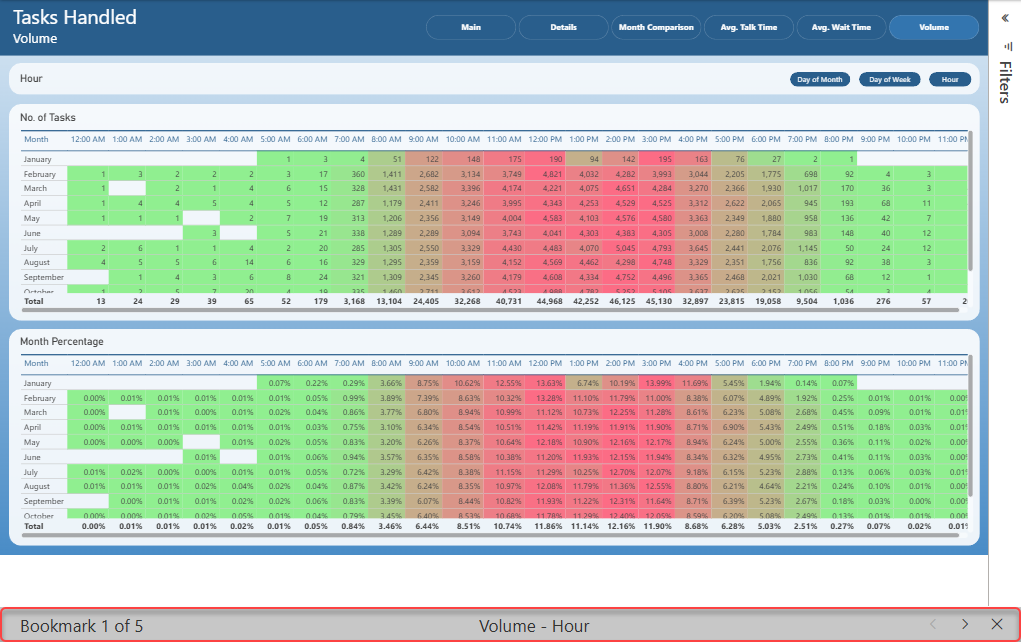
Task: Switch the view to Day of Week
Action: pos(889,79)
